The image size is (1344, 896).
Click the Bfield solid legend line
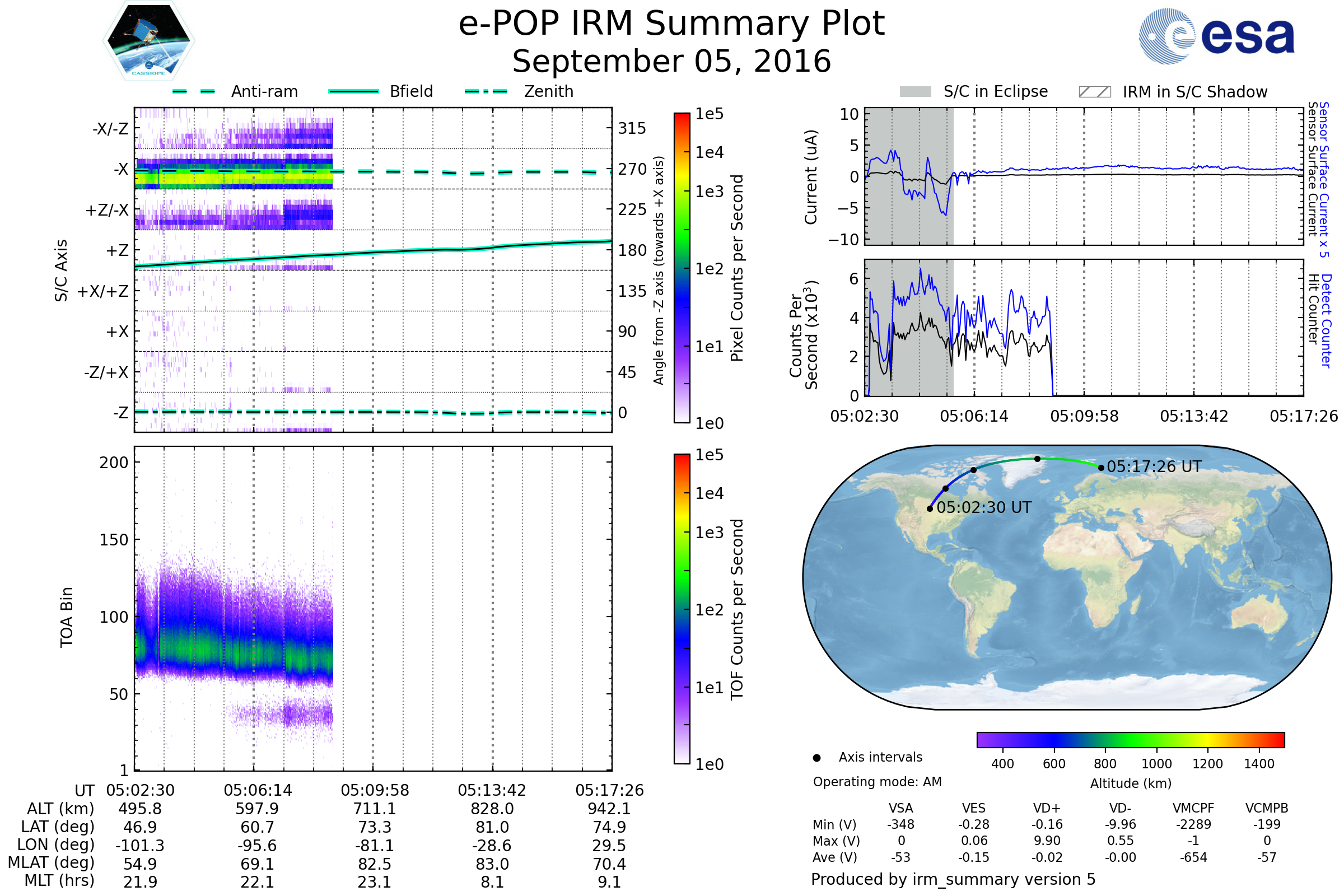coord(354,91)
